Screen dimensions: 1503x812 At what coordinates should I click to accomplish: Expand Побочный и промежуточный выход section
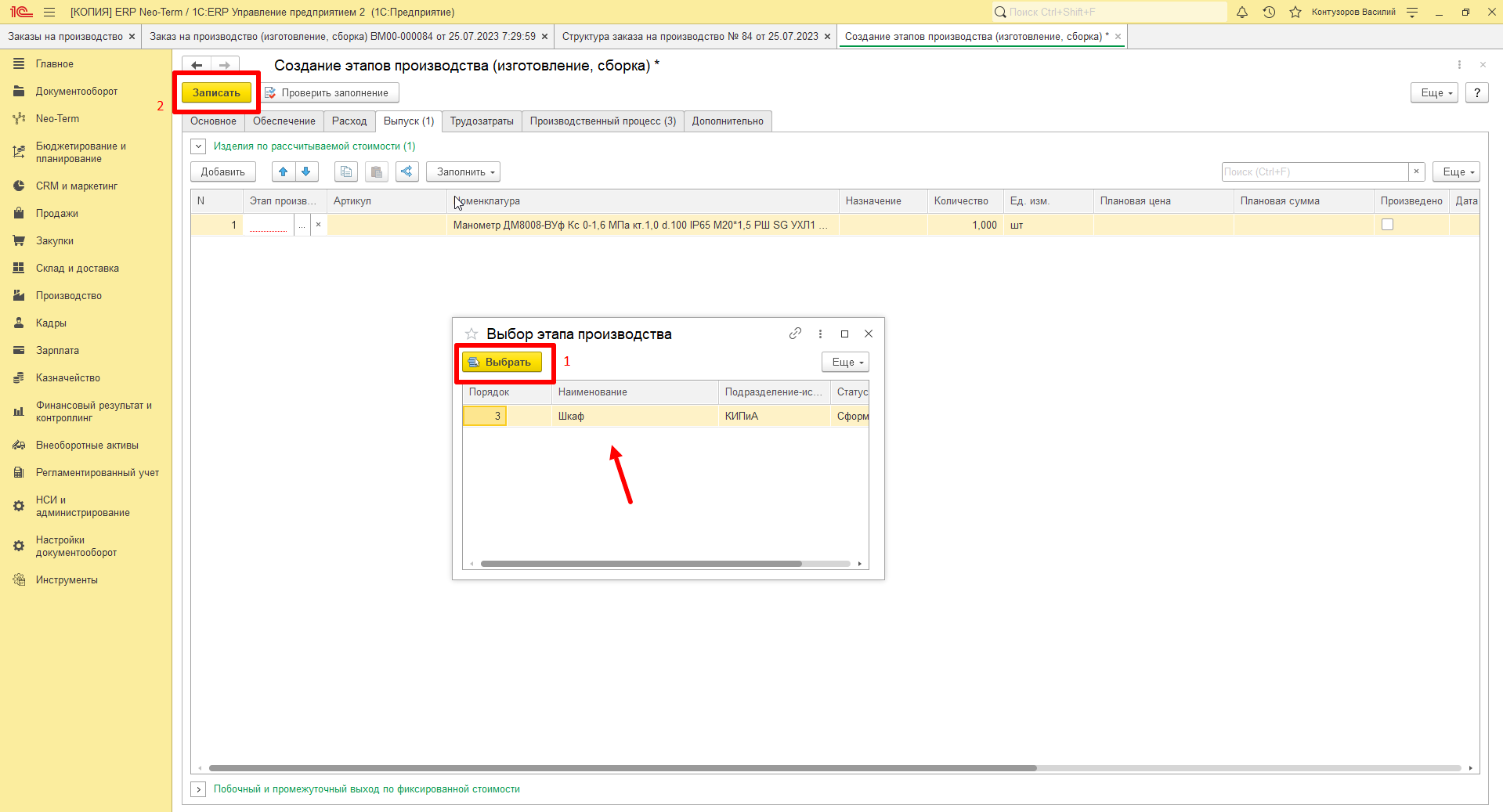click(199, 789)
